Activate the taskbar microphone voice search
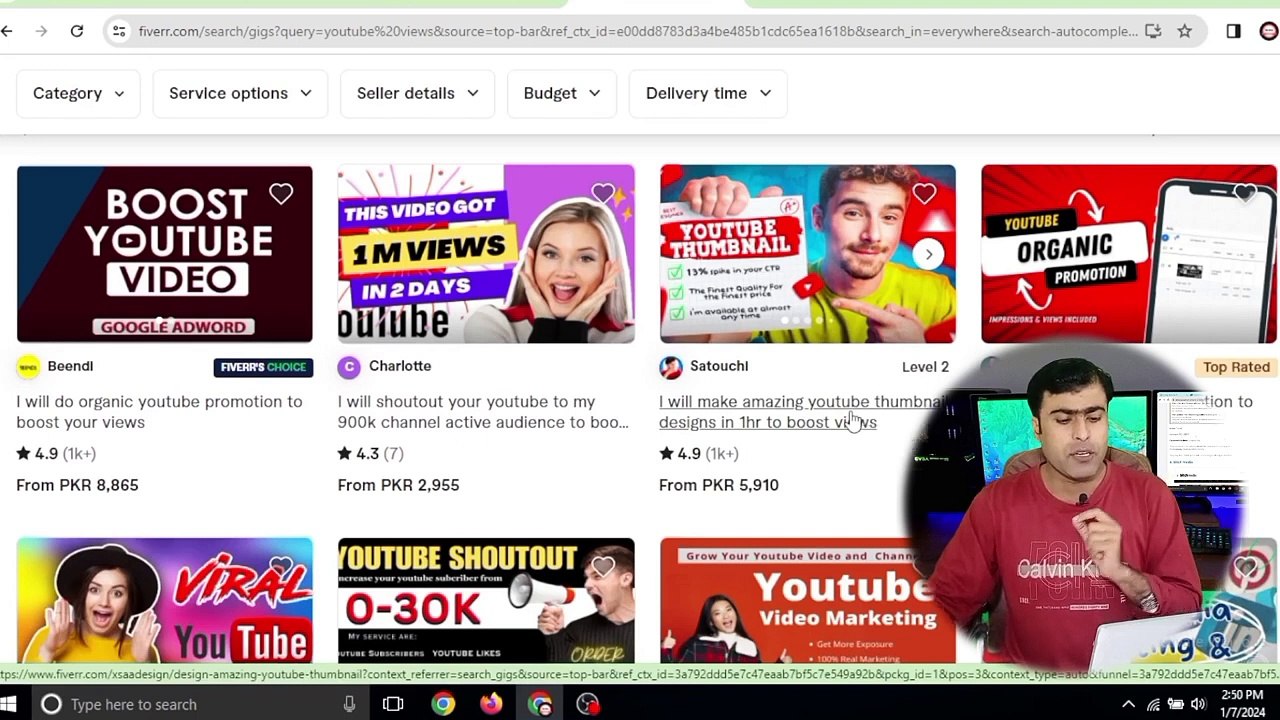 (349, 704)
